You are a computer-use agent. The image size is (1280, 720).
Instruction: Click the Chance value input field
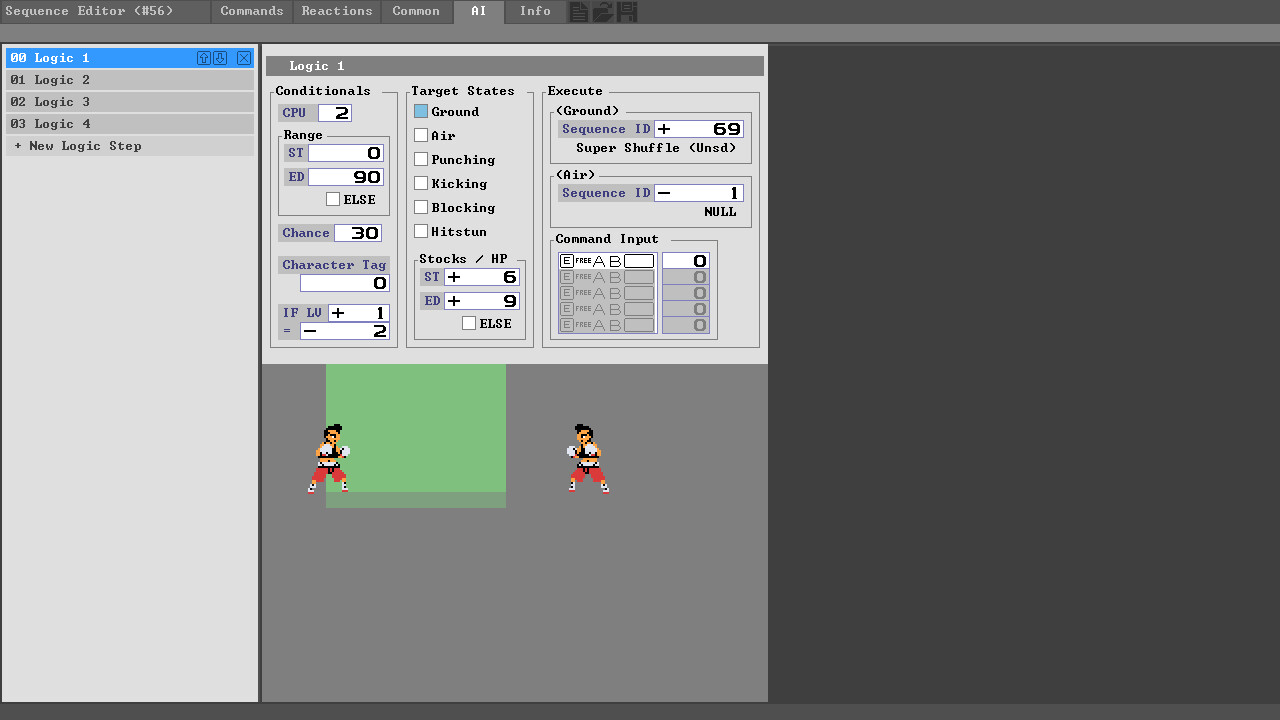click(358, 232)
